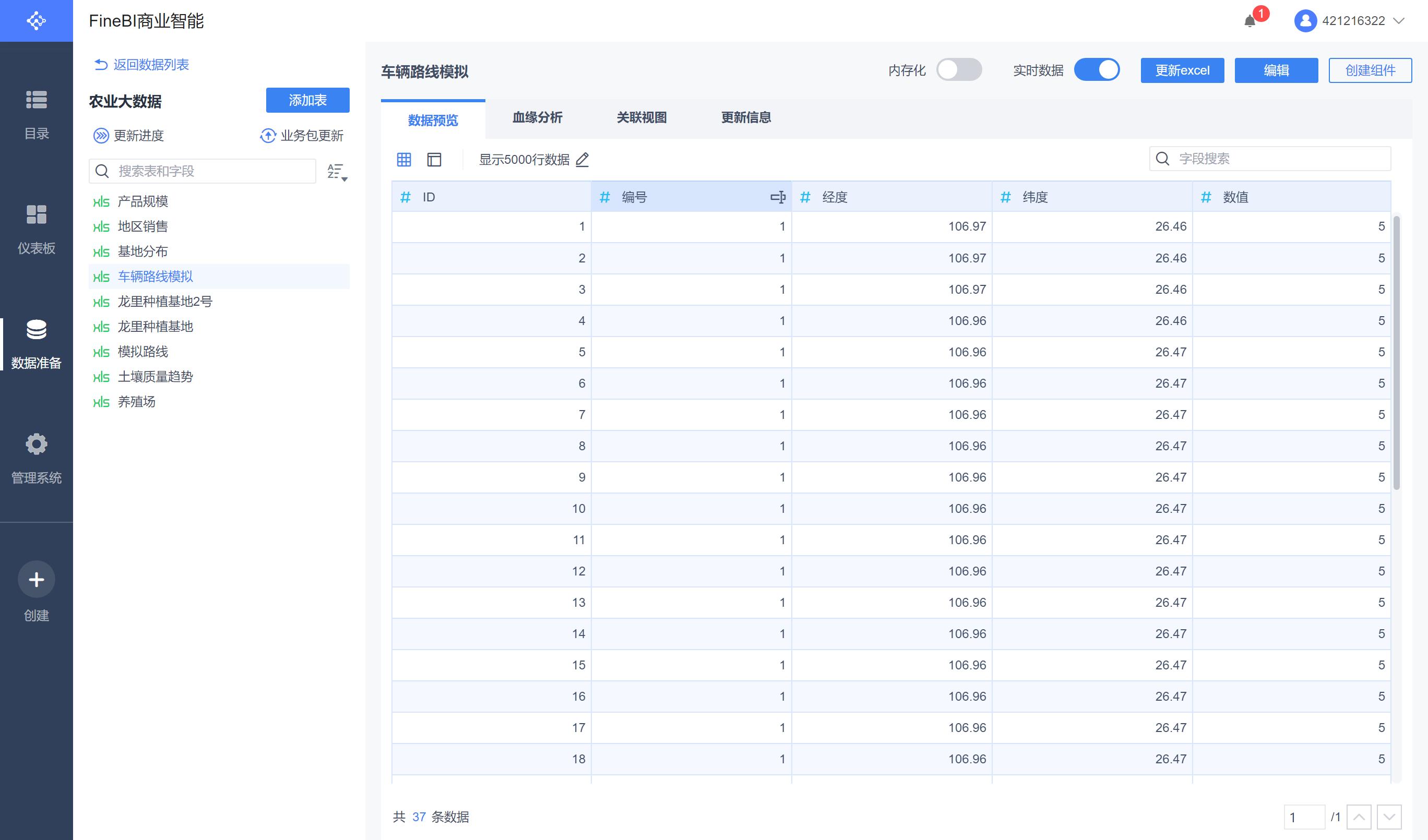Viewport: 1428px width, 840px height.
Task: Click the xls icon beside 基地分布
Action: click(101, 251)
